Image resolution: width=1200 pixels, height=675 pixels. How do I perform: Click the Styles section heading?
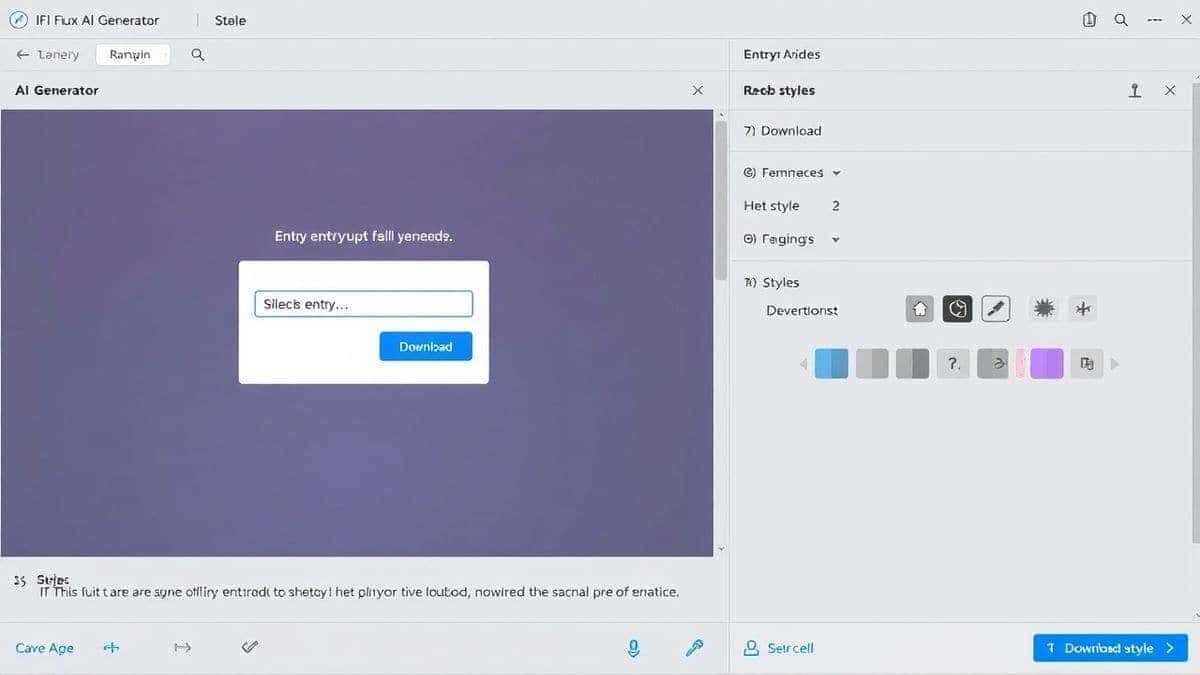click(x=772, y=283)
